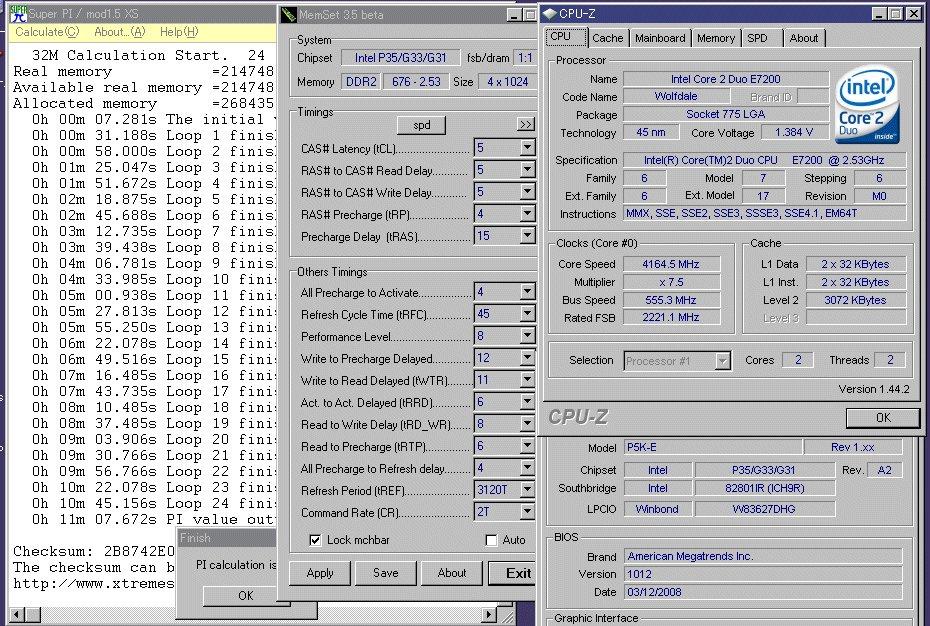Click the Core Voltage 1.384 V value

[x=794, y=132]
